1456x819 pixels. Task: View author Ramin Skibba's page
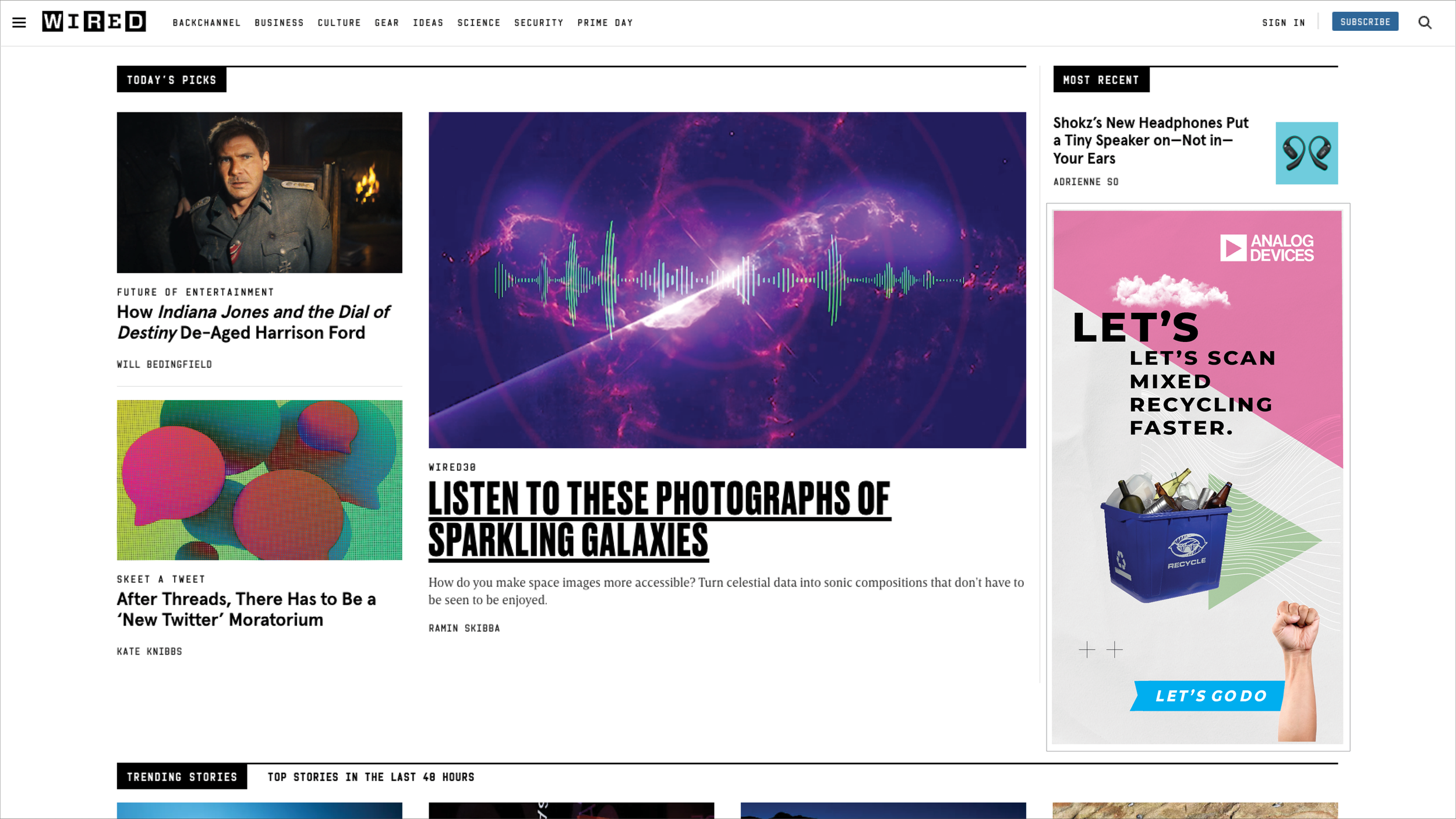click(x=464, y=628)
